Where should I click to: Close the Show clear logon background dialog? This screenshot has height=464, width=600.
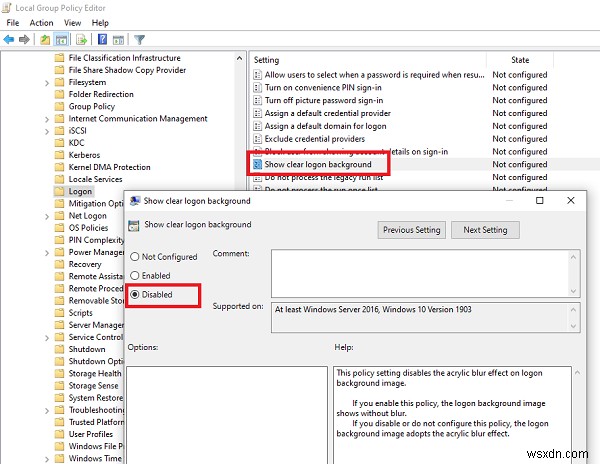(x=571, y=200)
